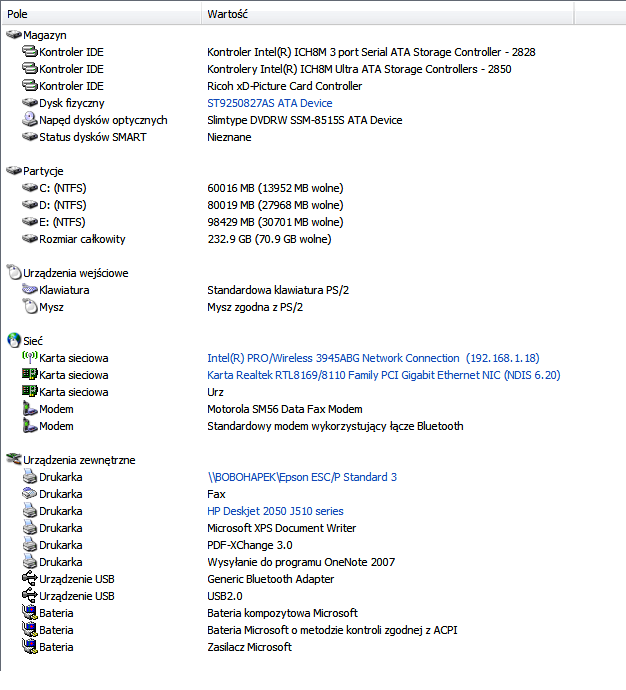Screen dimensions: 626x690
Task: Click the Microsoft XPS Document Writer value
Action: click(x=282, y=528)
